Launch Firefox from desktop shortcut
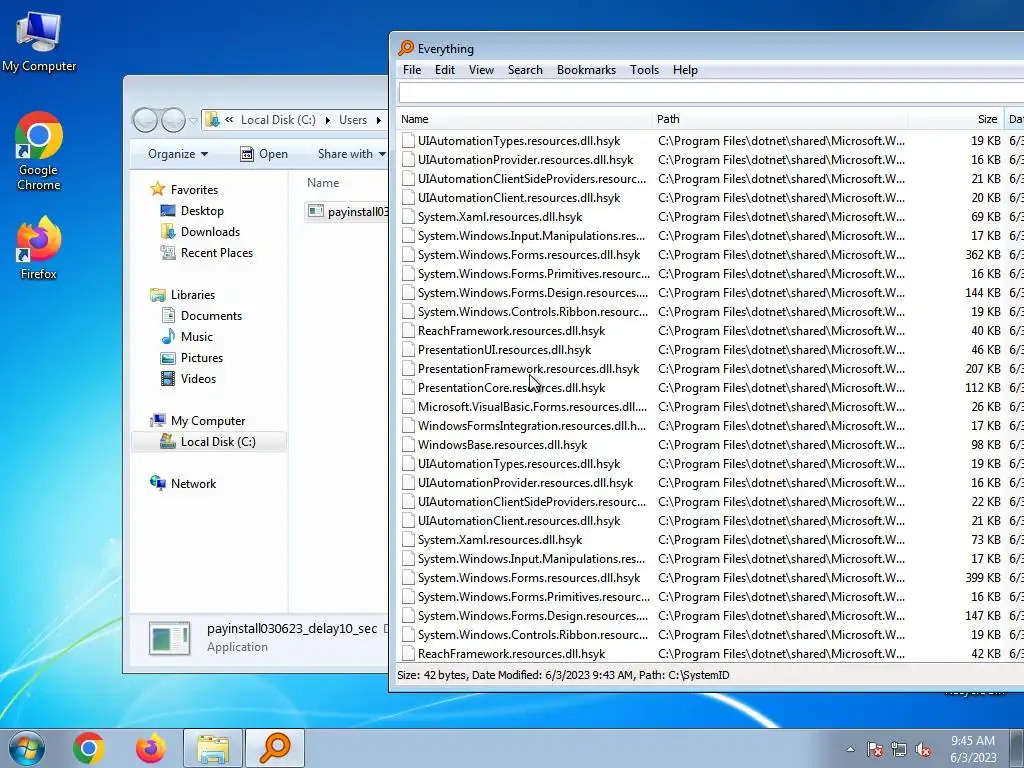 click(x=39, y=248)
